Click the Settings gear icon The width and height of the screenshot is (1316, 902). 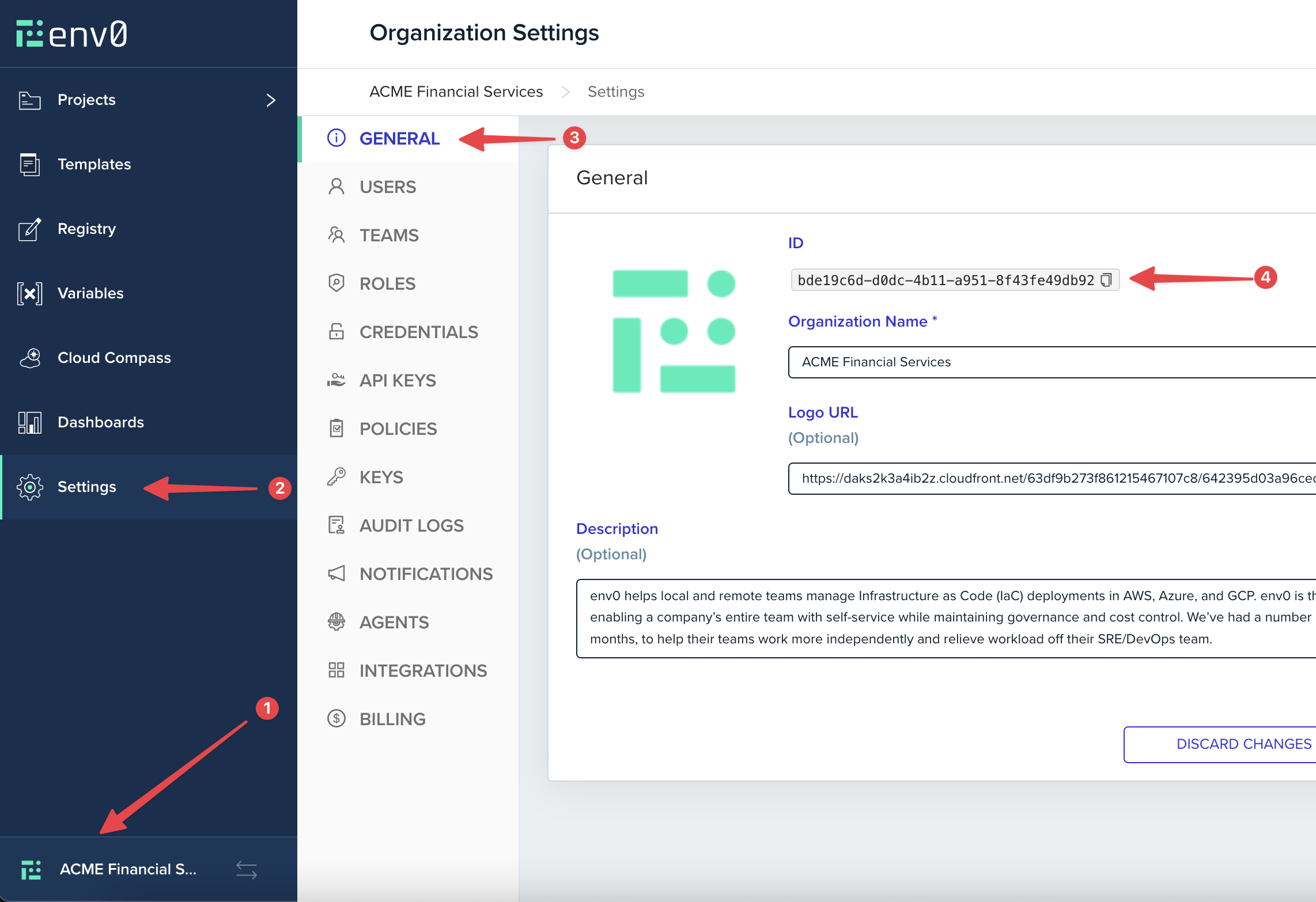pyautogui.click(x=30, y=487)
